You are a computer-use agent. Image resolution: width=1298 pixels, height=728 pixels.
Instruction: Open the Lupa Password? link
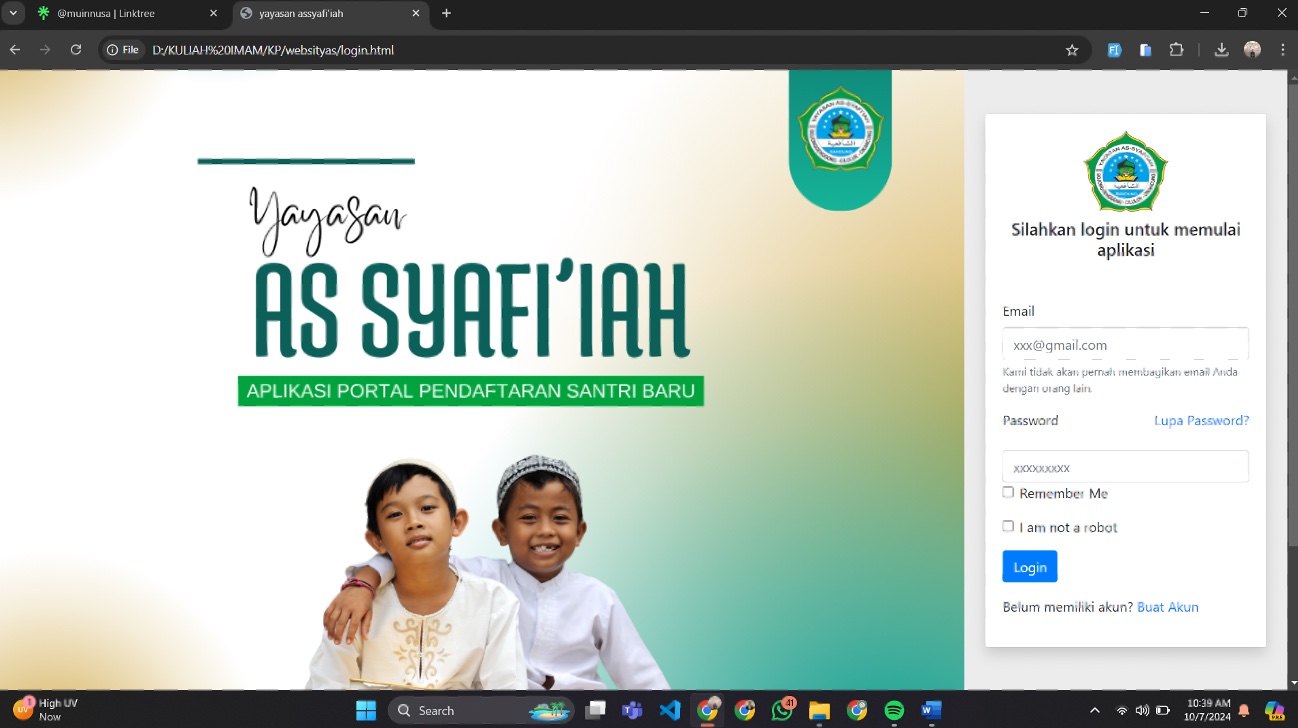pos(1201,421)
